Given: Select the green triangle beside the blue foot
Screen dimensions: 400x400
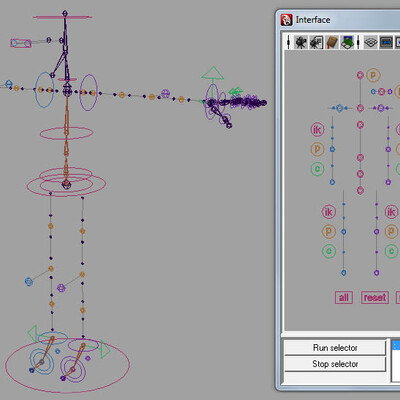Looking at the screenshot, I should (x=32, y=333).
